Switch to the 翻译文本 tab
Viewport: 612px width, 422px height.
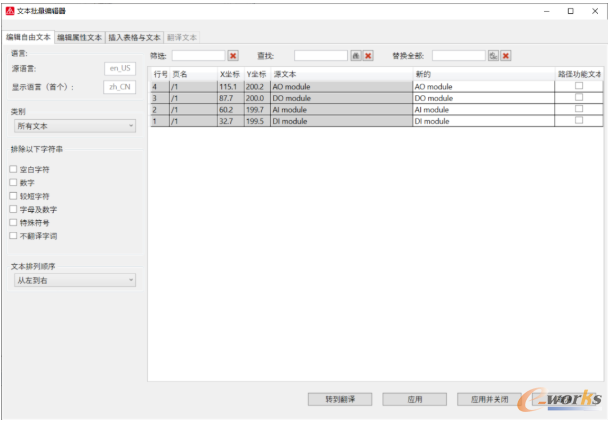[x=182, y=37]
